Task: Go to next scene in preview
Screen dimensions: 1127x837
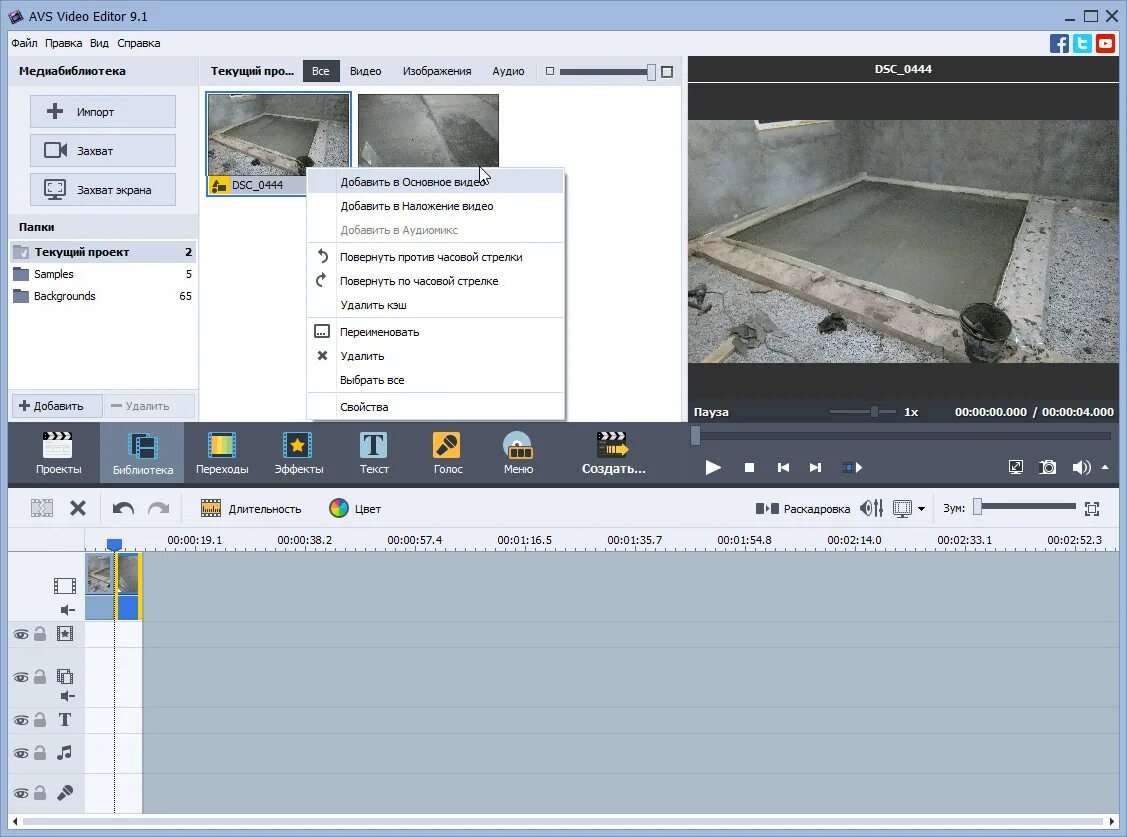Action: [852, 468]
